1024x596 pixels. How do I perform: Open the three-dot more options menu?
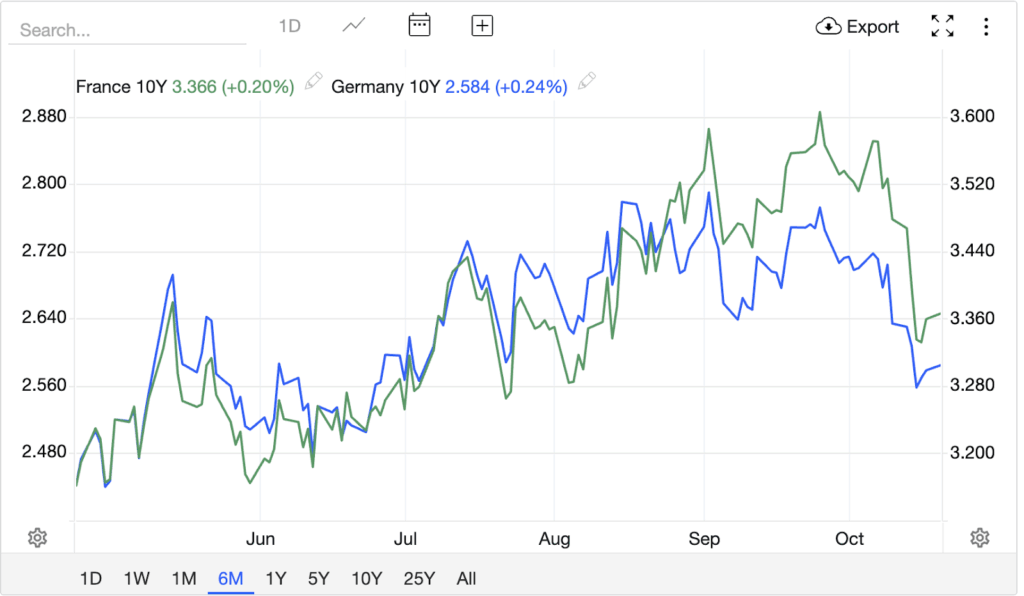point(986,27)
